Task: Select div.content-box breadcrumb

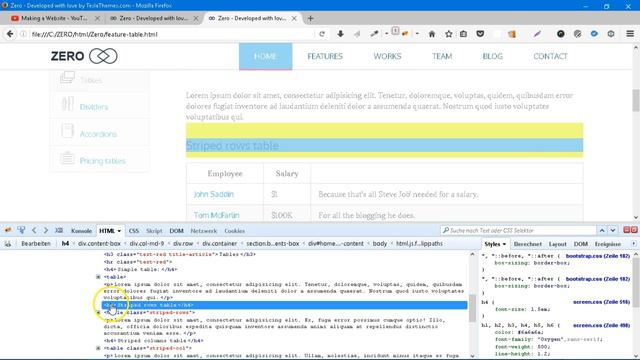Action: [99, 244]
